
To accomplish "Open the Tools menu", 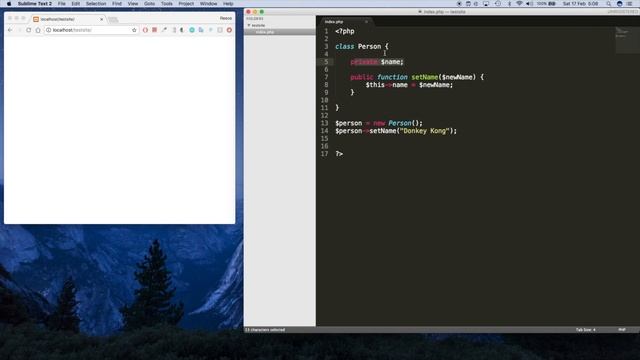I will [167, 4].
